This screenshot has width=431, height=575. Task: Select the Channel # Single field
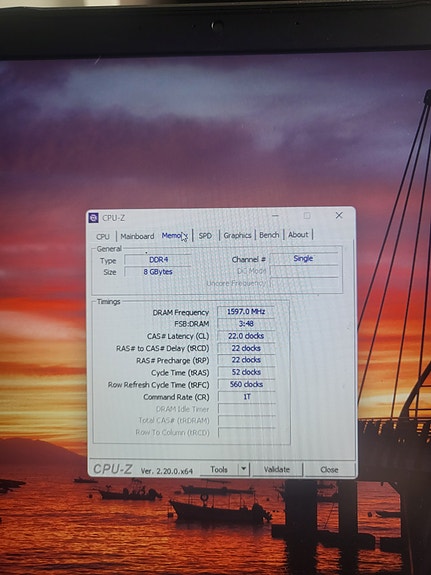[x=304, y=259]
